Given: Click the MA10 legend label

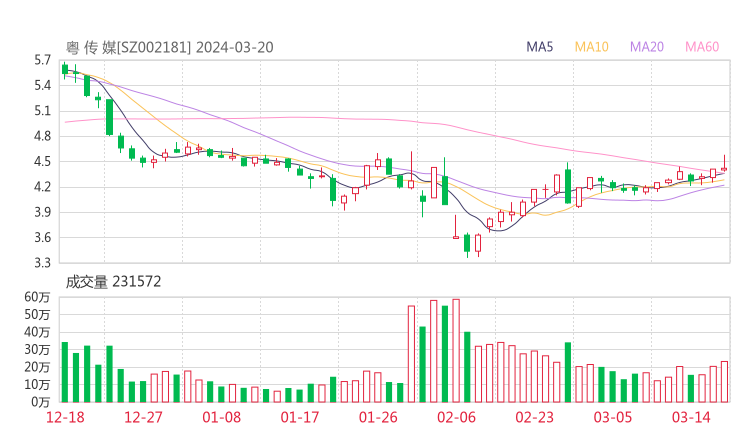Looking at the screenshot, I should [591, 47].
